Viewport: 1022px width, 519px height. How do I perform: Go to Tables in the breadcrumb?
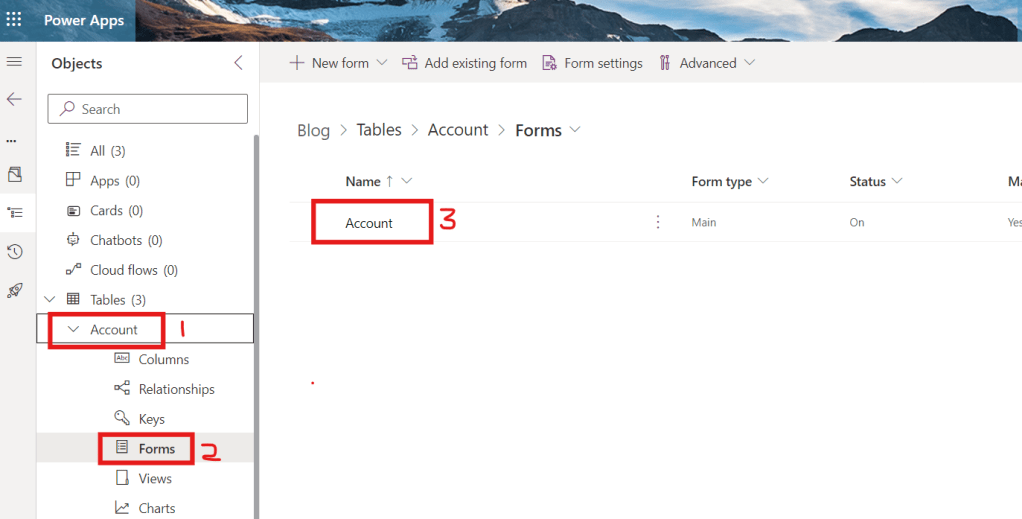point(379,130)
